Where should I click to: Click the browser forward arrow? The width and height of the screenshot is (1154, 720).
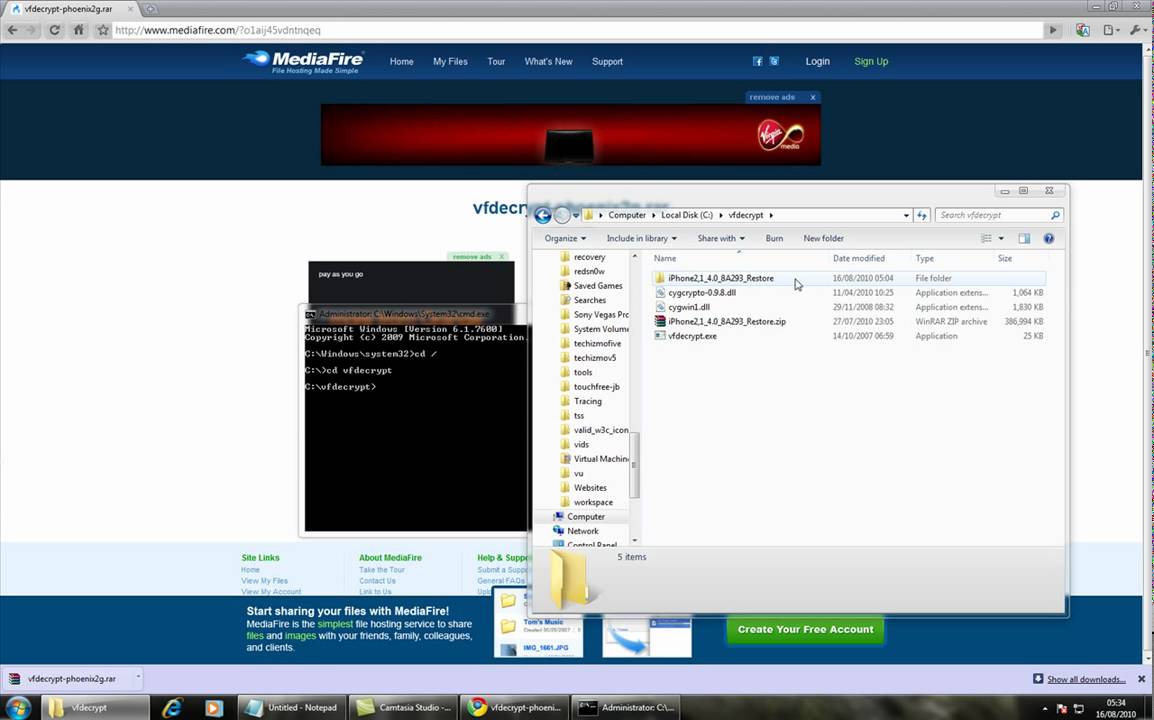coord(32,30)
